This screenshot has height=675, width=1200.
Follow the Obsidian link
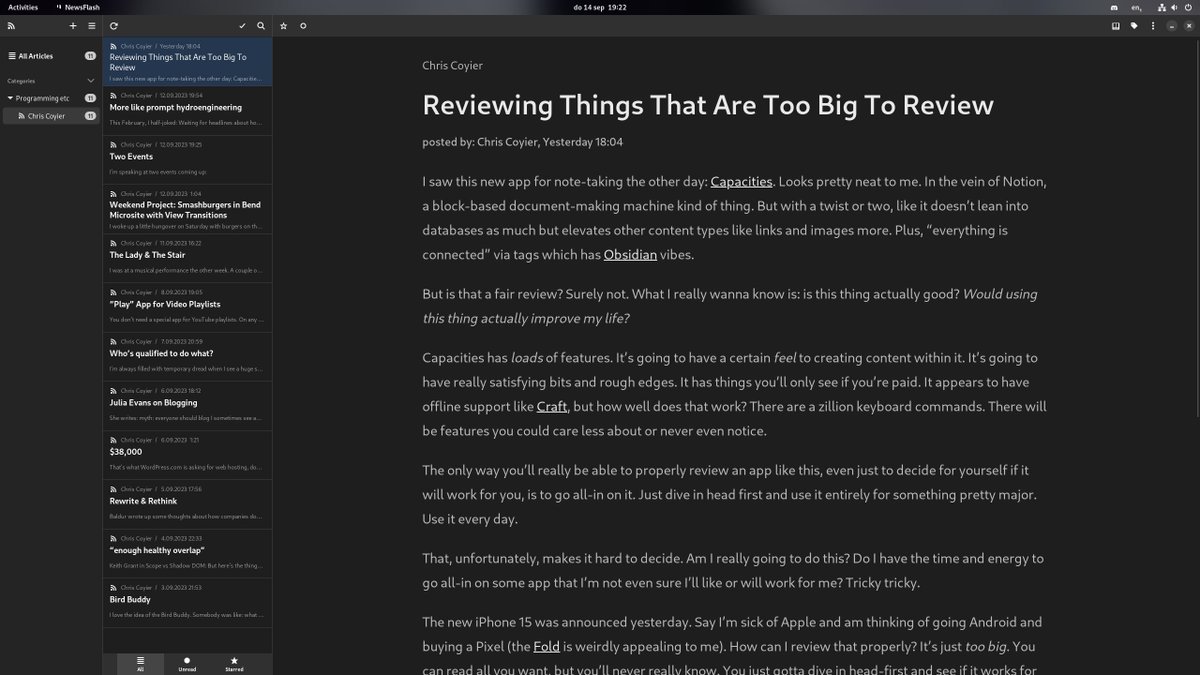point(630,255)
